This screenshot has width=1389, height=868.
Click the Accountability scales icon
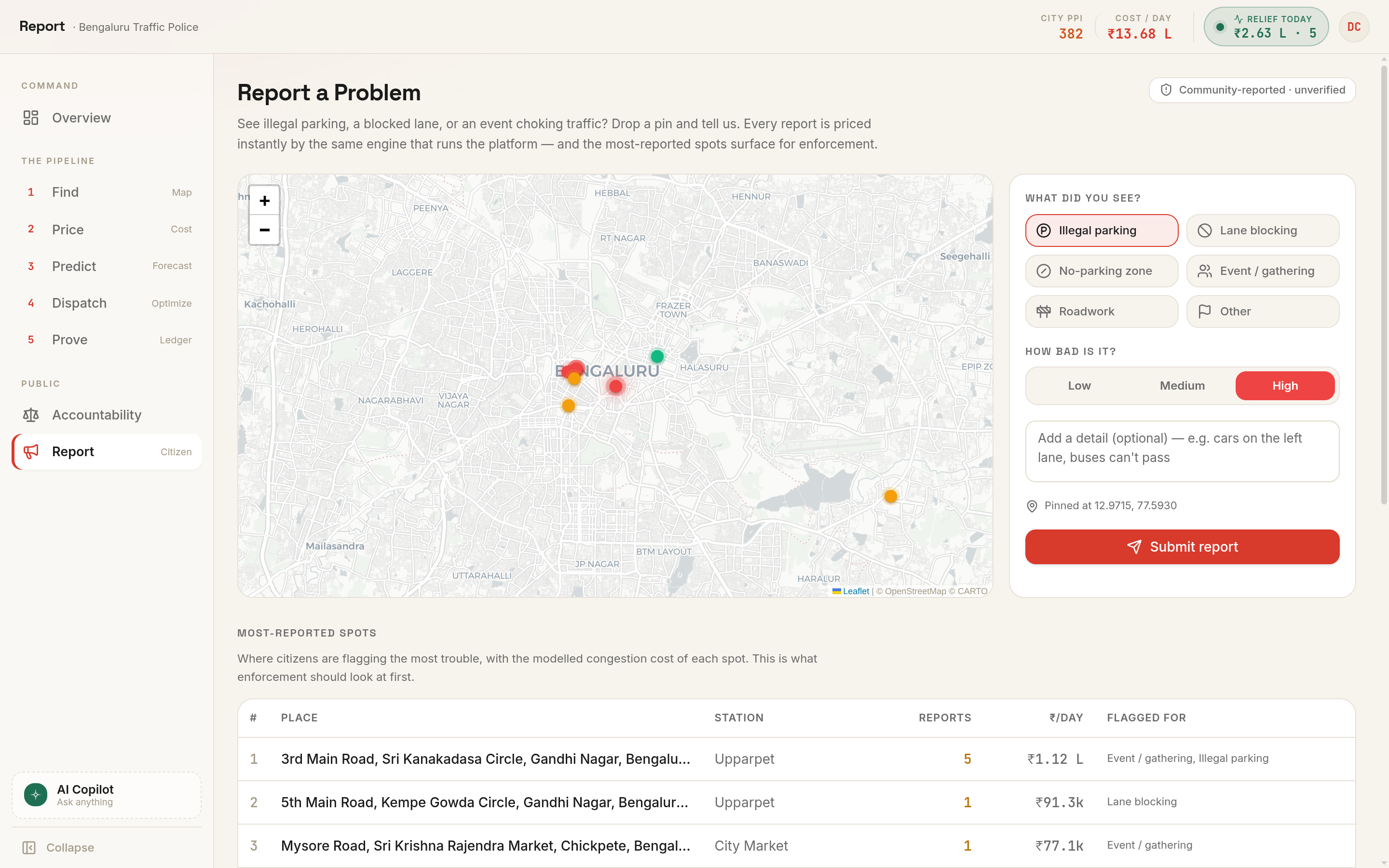point(30,415)
